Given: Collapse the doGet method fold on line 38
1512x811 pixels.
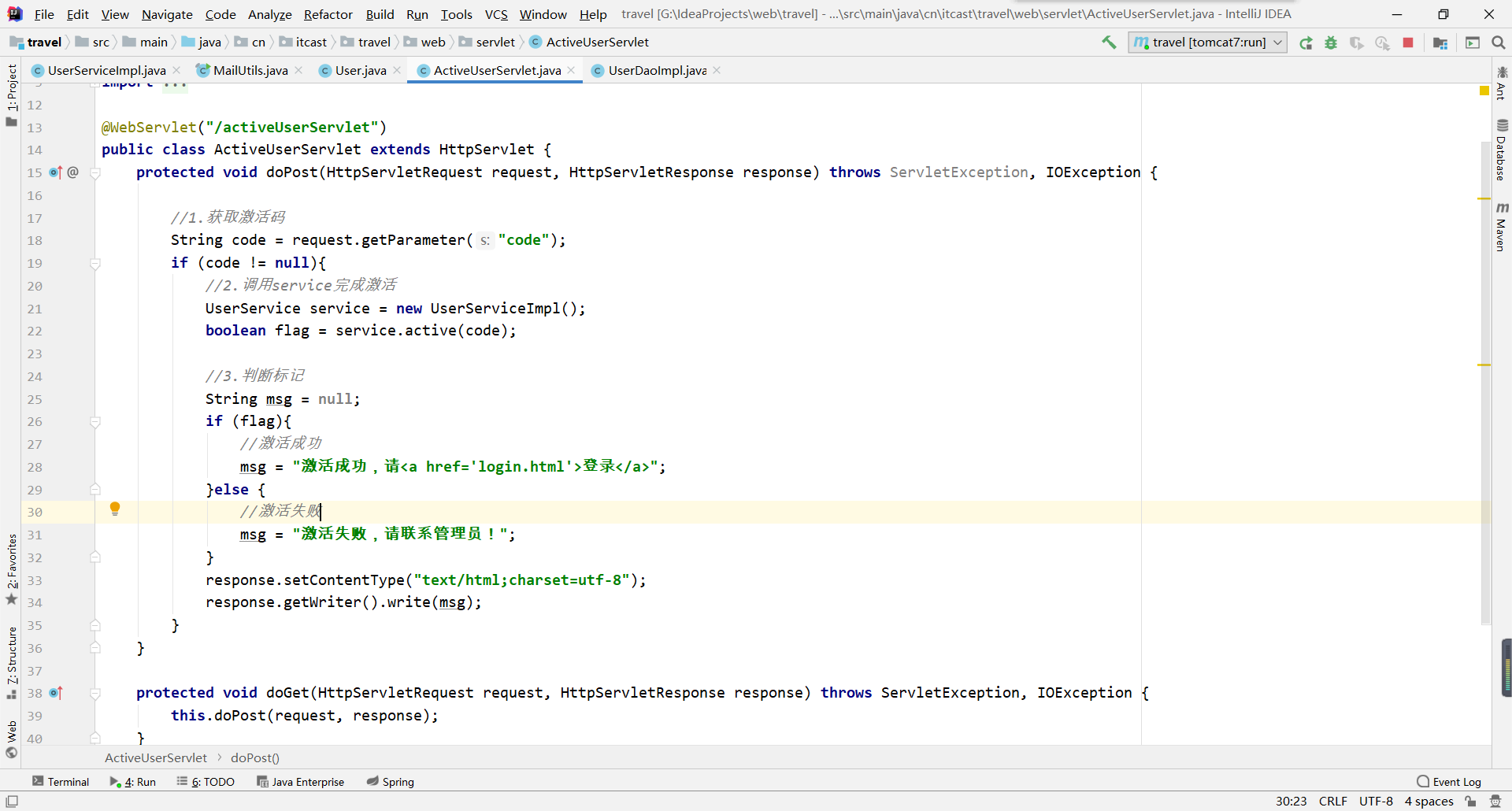Looking at the screenshot, I should pyautogui.click(x=95, y=694).
